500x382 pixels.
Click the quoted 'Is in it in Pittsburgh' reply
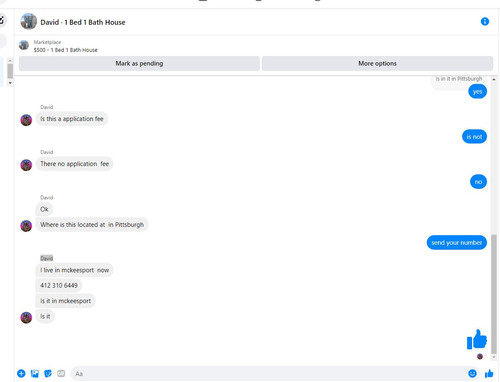click(459, 79)
